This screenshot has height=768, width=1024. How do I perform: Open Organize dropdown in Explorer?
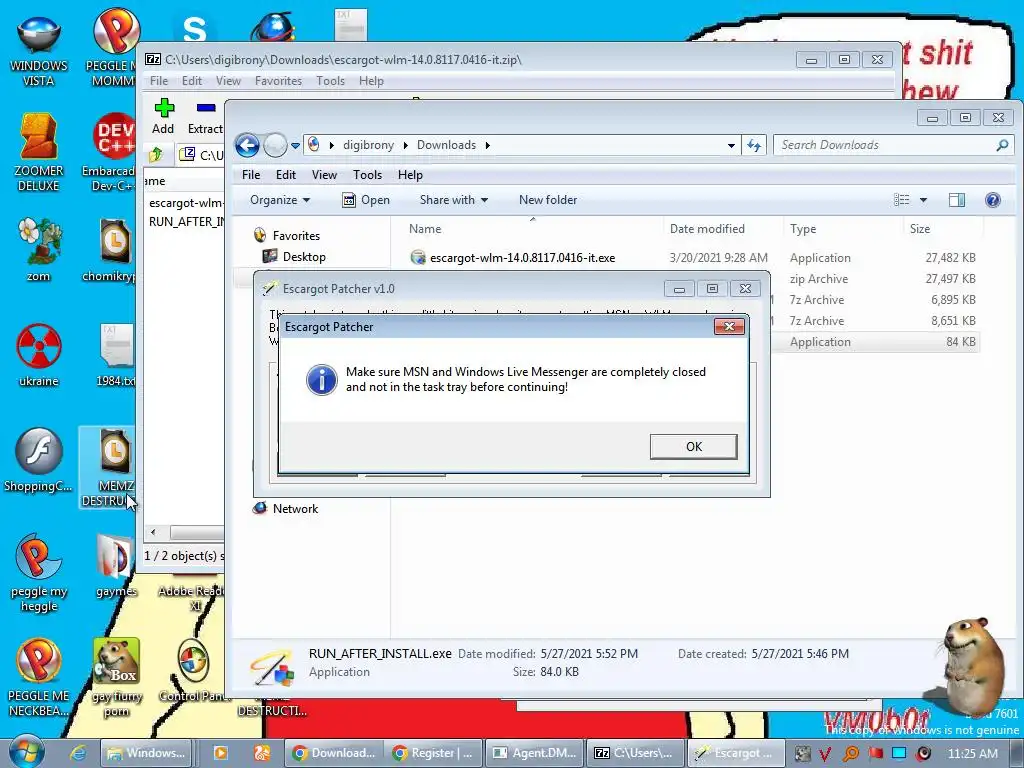[280, 200]
